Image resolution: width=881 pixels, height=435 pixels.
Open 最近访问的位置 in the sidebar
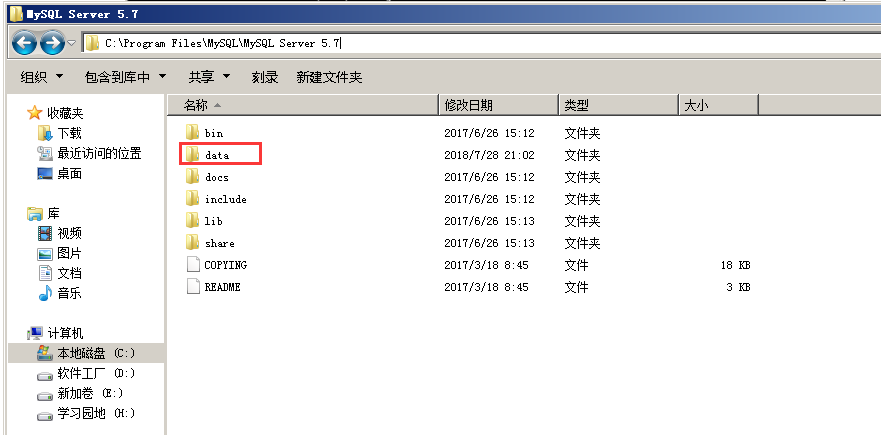[x=99, y=153]
